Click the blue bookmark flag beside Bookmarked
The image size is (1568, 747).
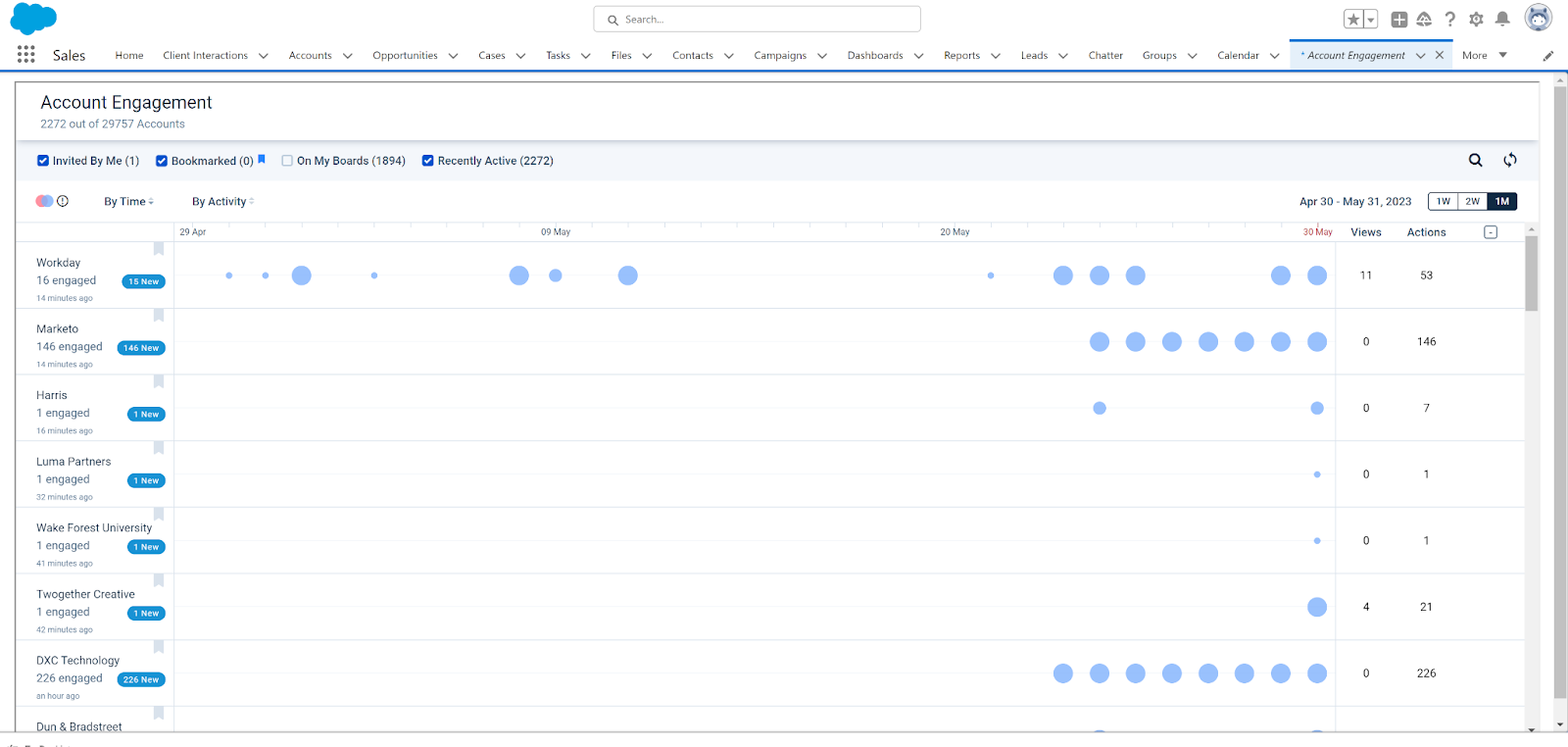(262, 159)
